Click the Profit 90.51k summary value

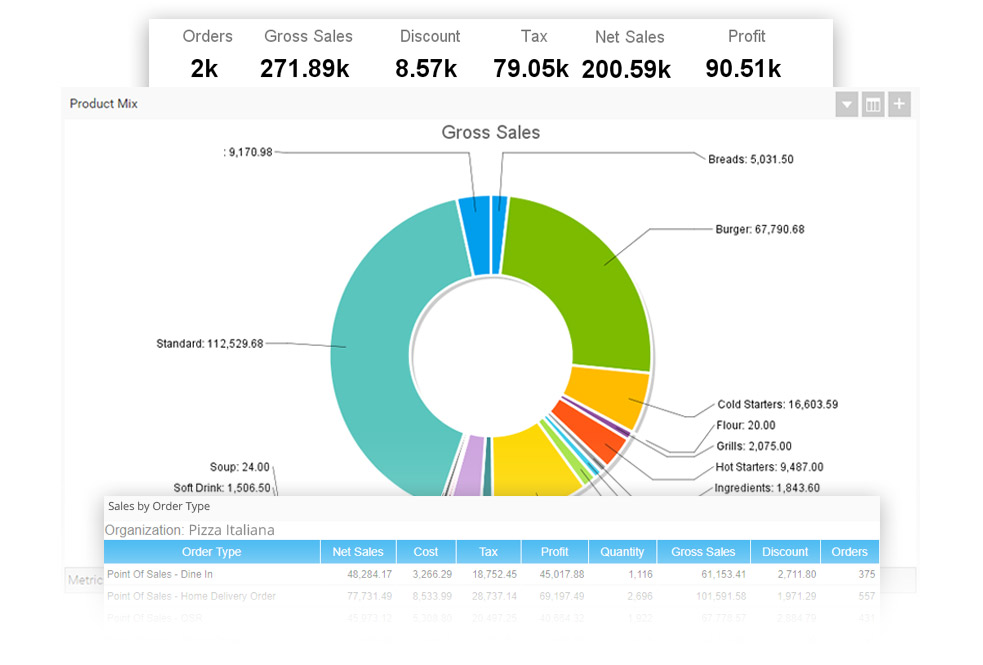coord(743,68)
